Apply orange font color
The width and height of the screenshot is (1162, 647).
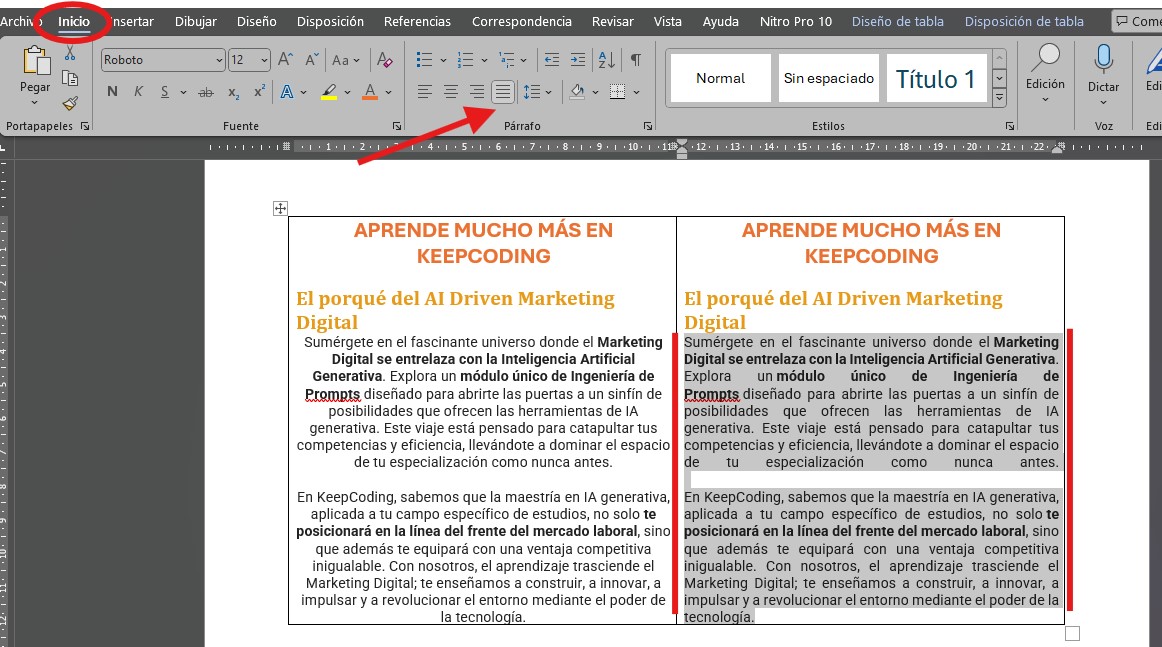pos(370,92)
